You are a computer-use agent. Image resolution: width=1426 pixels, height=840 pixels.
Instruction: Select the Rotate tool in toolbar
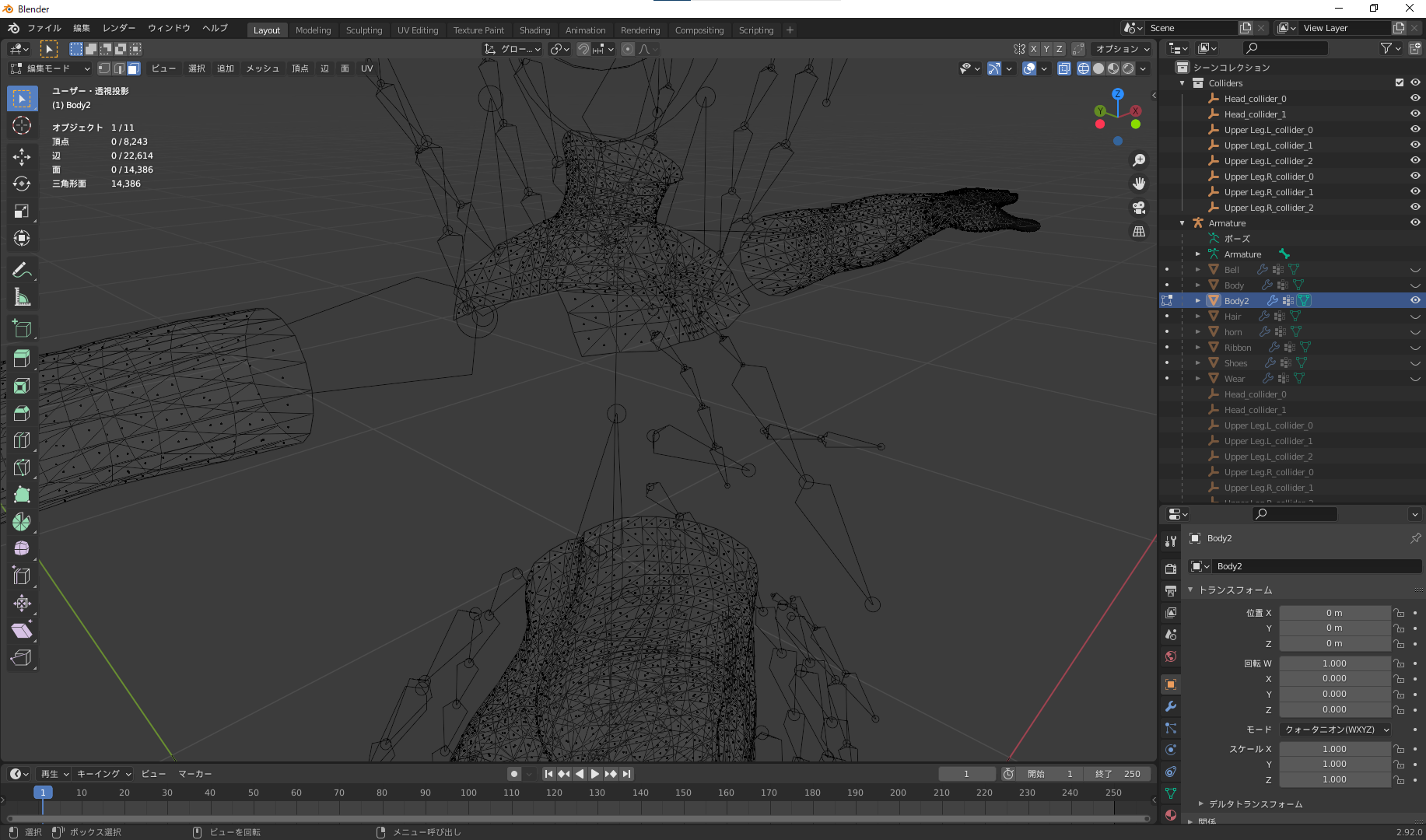(22, 184)
